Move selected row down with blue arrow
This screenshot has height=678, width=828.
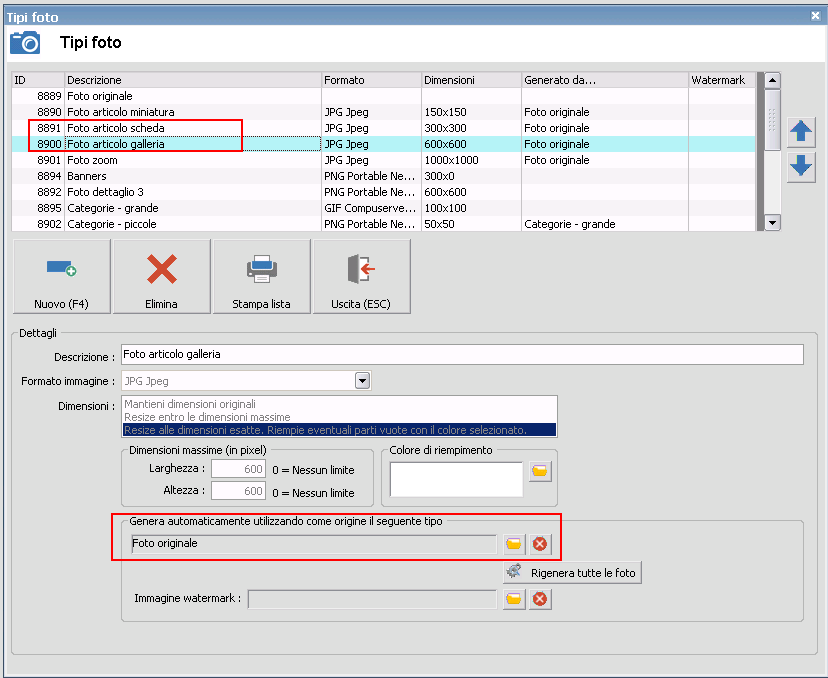pyautogui.click(x=801, y=166)
